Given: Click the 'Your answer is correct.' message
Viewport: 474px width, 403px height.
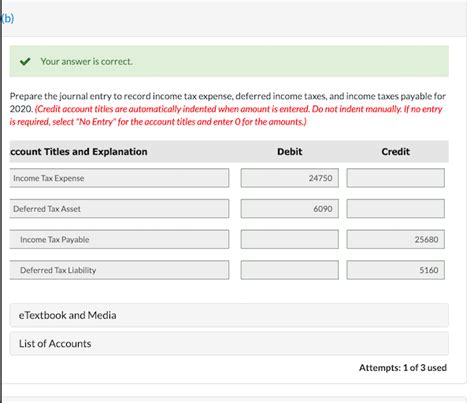Looking at the screenshot, I should pyautogui.click(x=86, y=61).
